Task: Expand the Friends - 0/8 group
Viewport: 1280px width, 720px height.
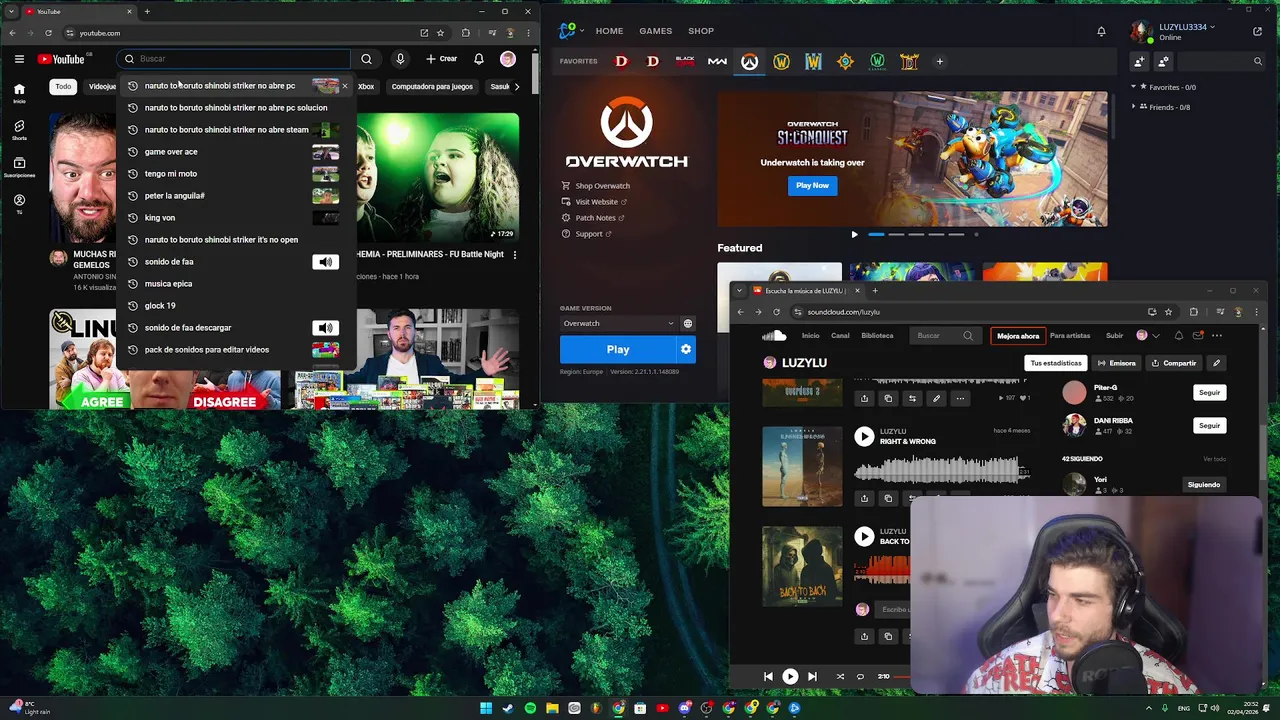Action: pos(1161,107)
